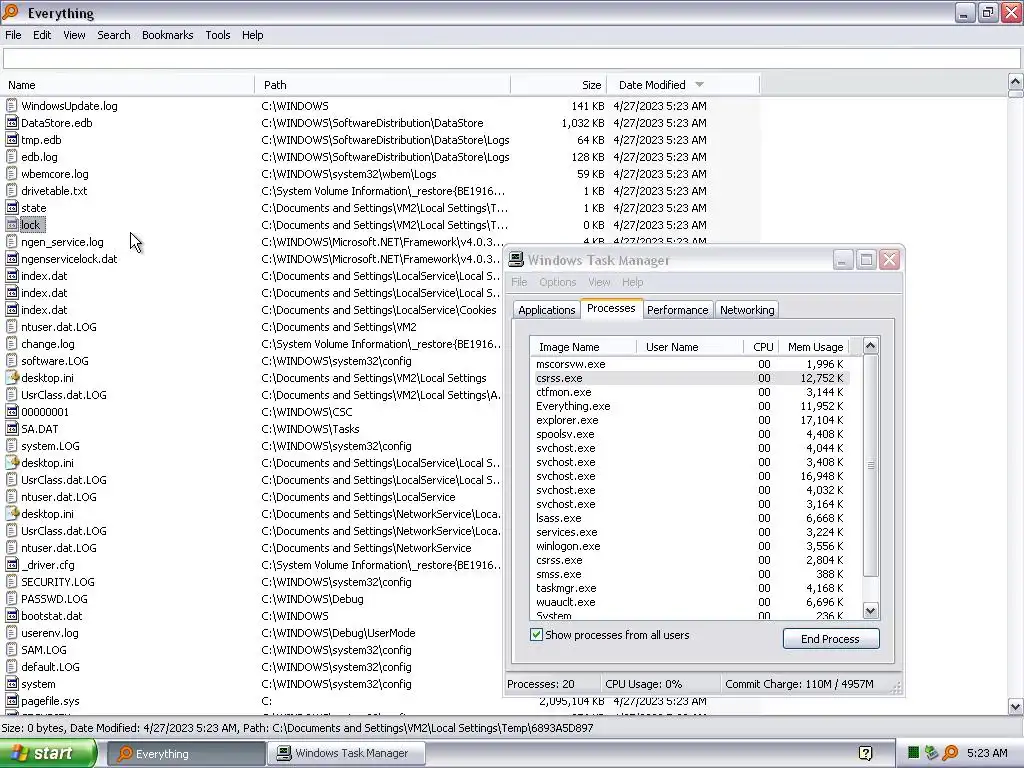Select lsass.exe process row
The width and height of the screenshot is (1024, 768).
pos(690,518)
